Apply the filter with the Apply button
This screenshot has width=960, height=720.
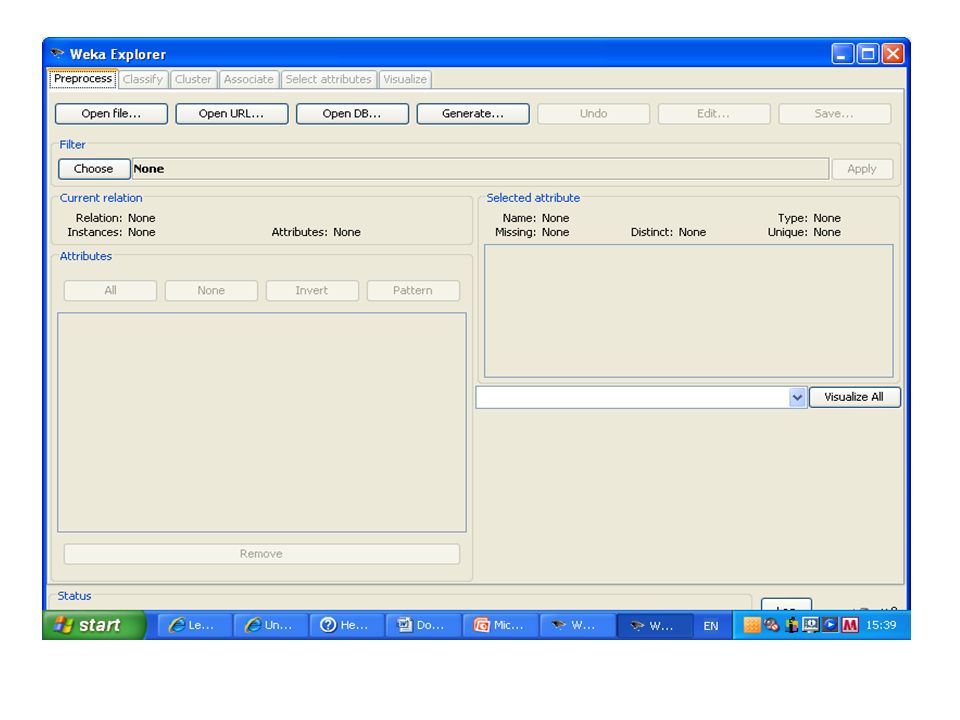tap(862, 169)
